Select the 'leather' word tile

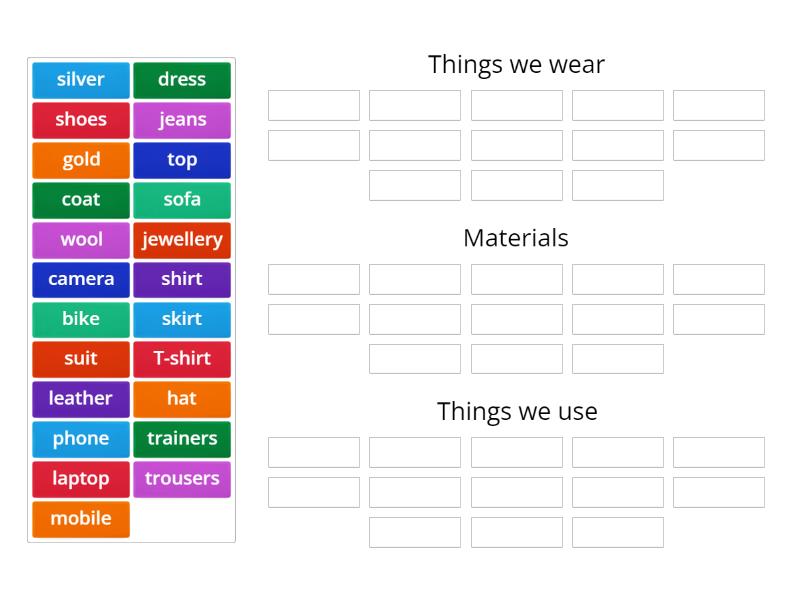[80, 399]
